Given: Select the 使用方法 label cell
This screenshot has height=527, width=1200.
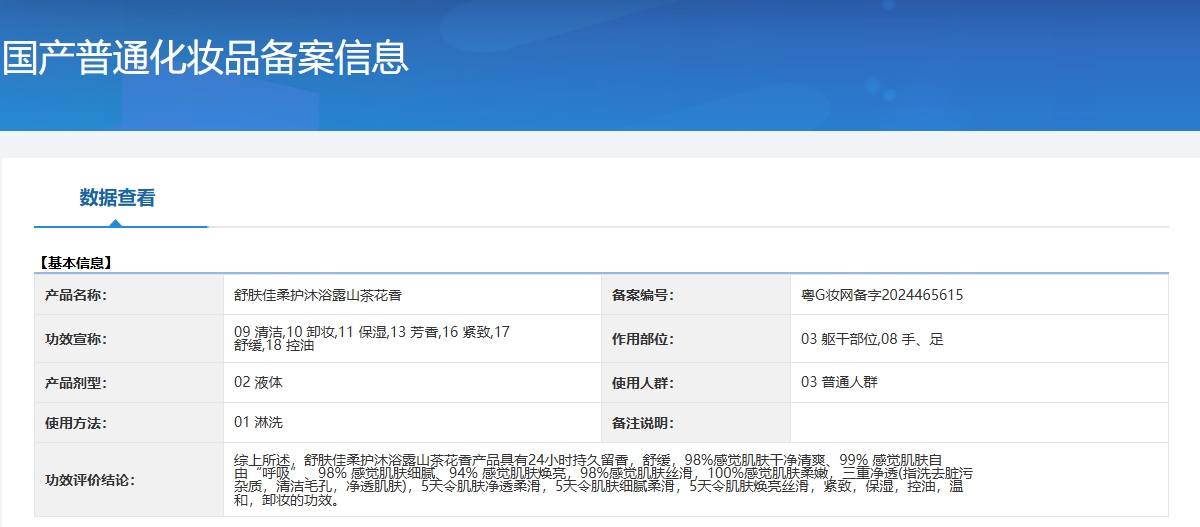Looking at the screenshot, I should click(x=76, y=423).
